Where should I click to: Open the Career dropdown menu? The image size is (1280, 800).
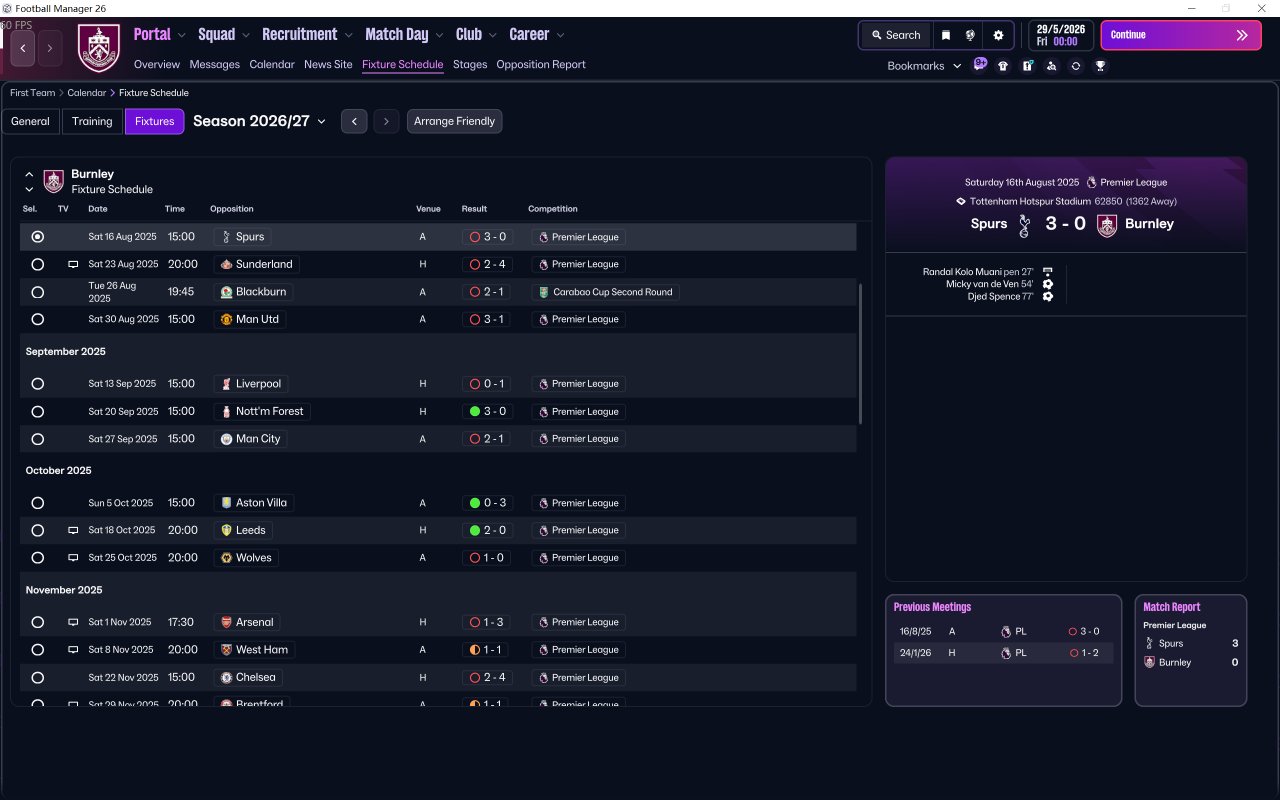[x=537, y=34]
